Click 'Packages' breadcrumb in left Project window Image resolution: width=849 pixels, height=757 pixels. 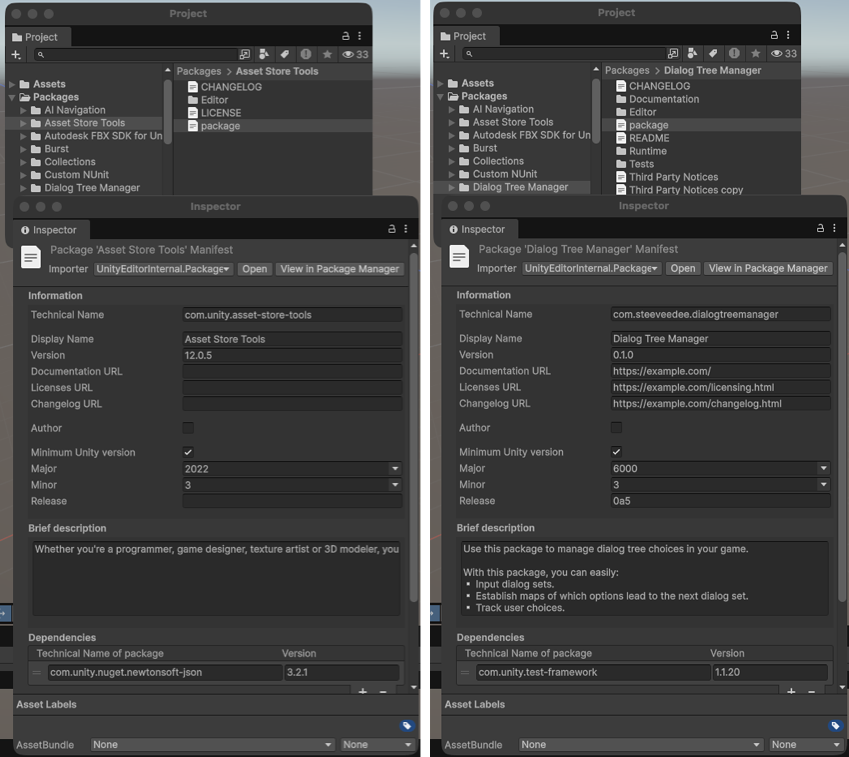pyautogui.click(x=199, y=71)
